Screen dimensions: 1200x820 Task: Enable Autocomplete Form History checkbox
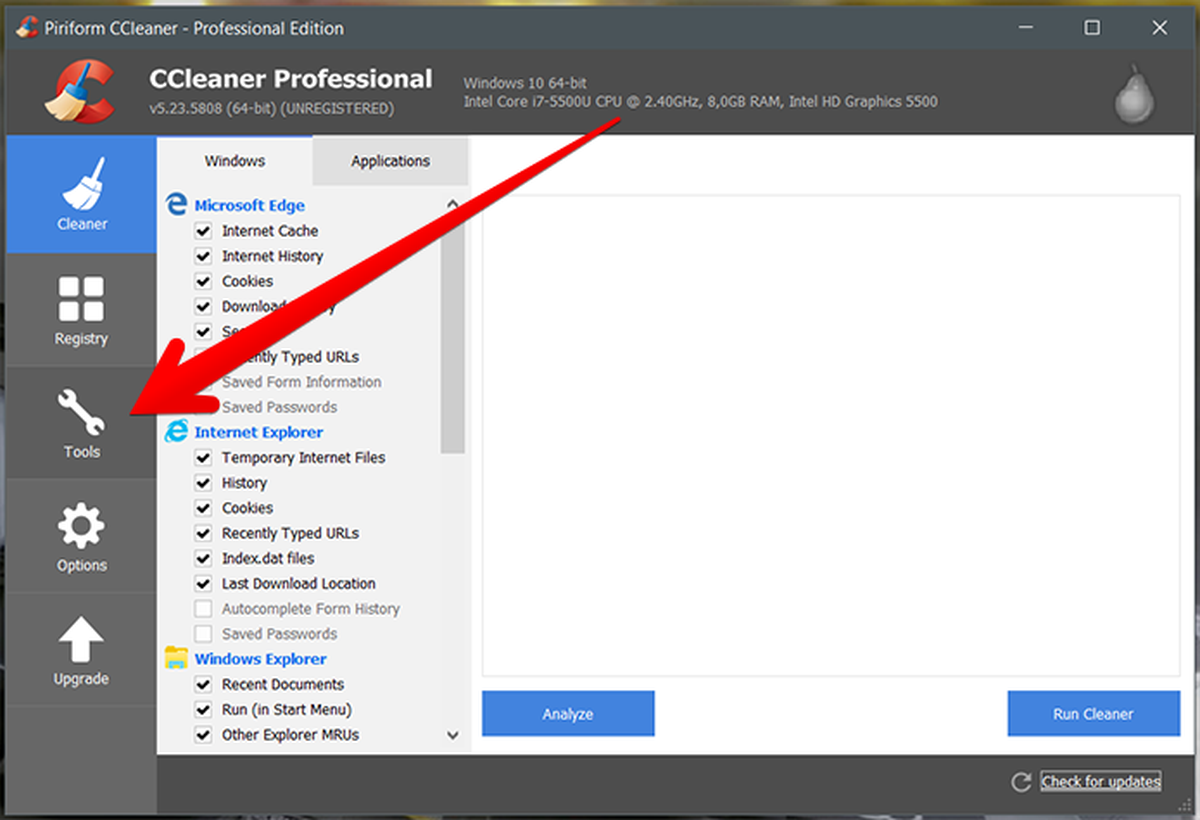click(204, 609)
